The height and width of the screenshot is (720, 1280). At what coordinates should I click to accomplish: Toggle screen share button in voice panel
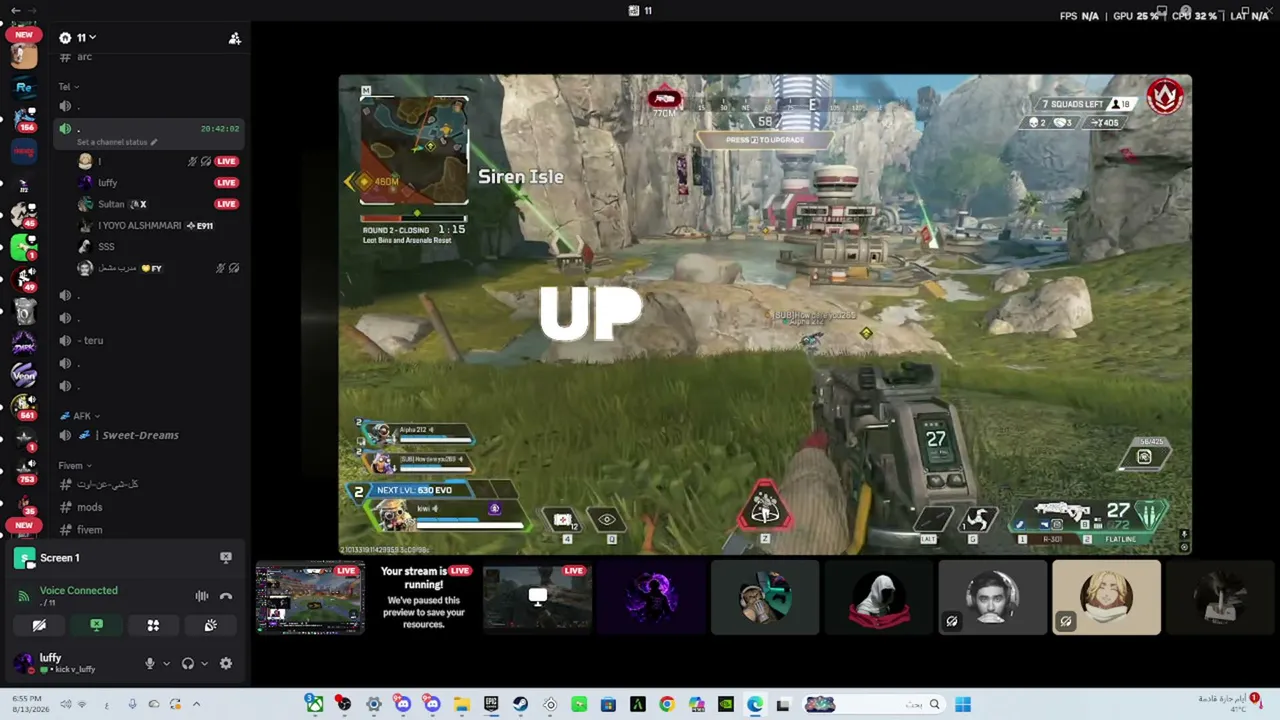(96, 625)
